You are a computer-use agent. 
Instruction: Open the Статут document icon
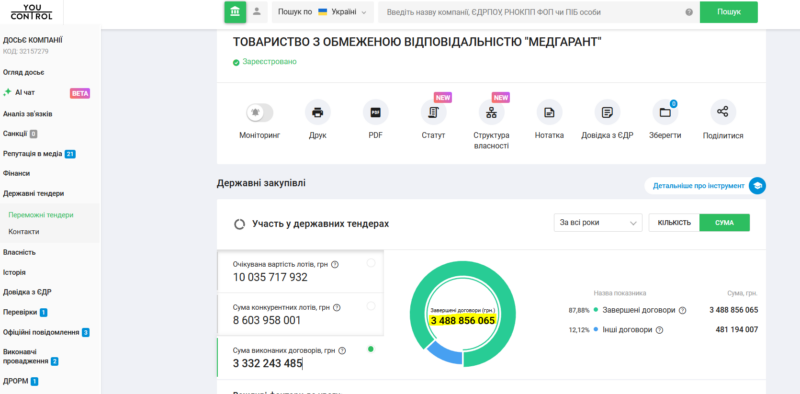[x=434, y=112]
